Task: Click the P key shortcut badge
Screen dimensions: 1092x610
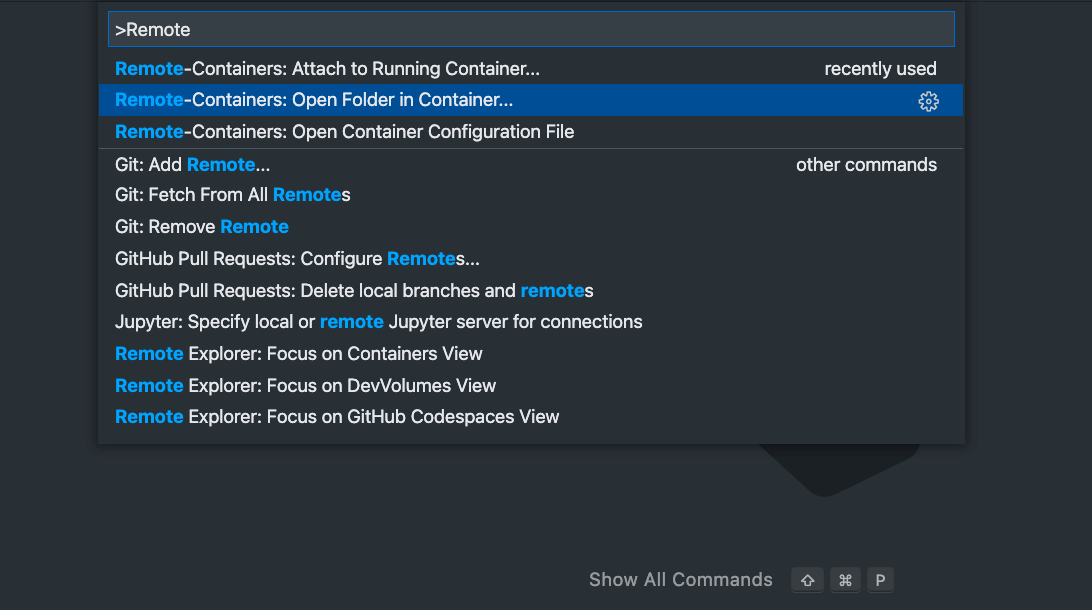Action: tap(880, 580)
